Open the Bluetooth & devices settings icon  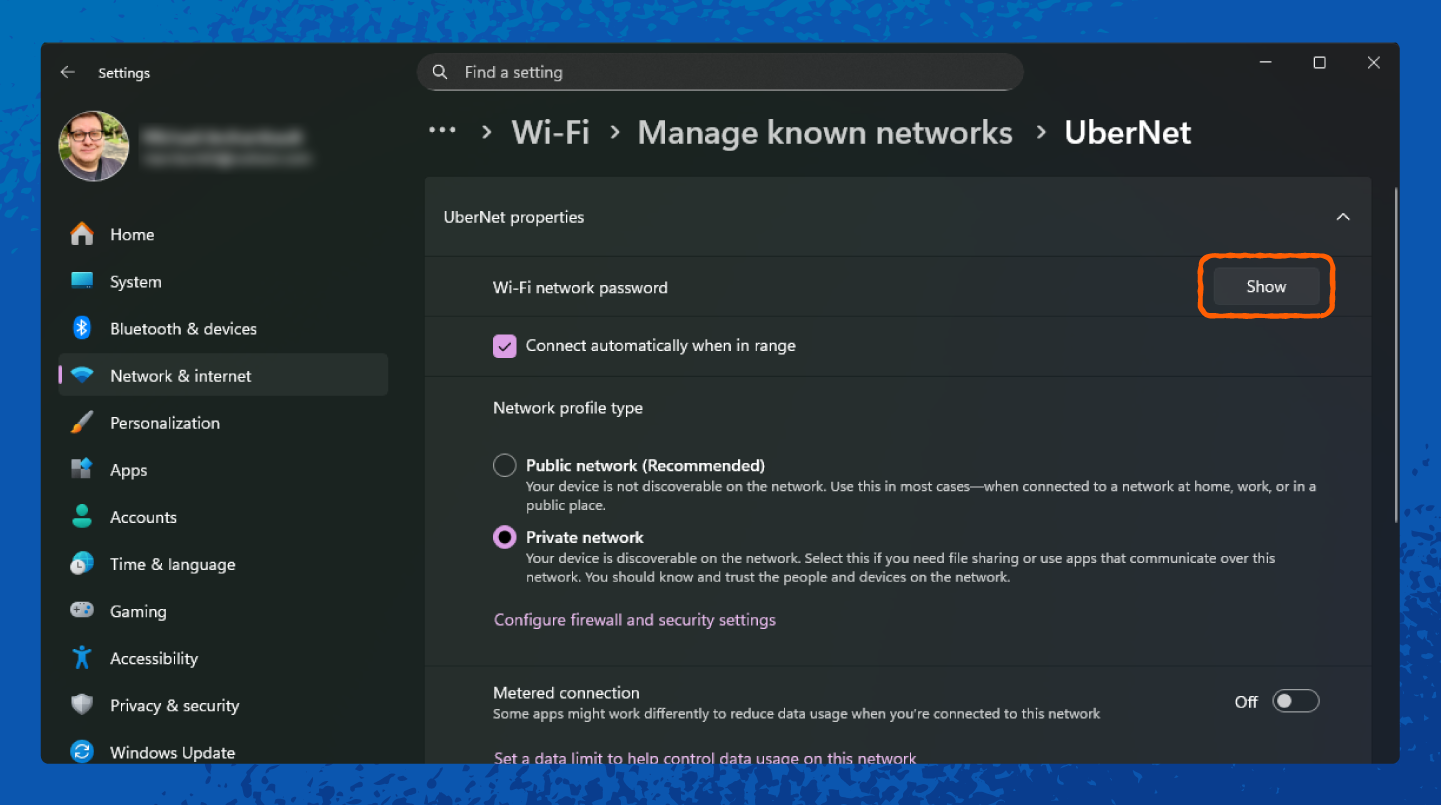80,328
